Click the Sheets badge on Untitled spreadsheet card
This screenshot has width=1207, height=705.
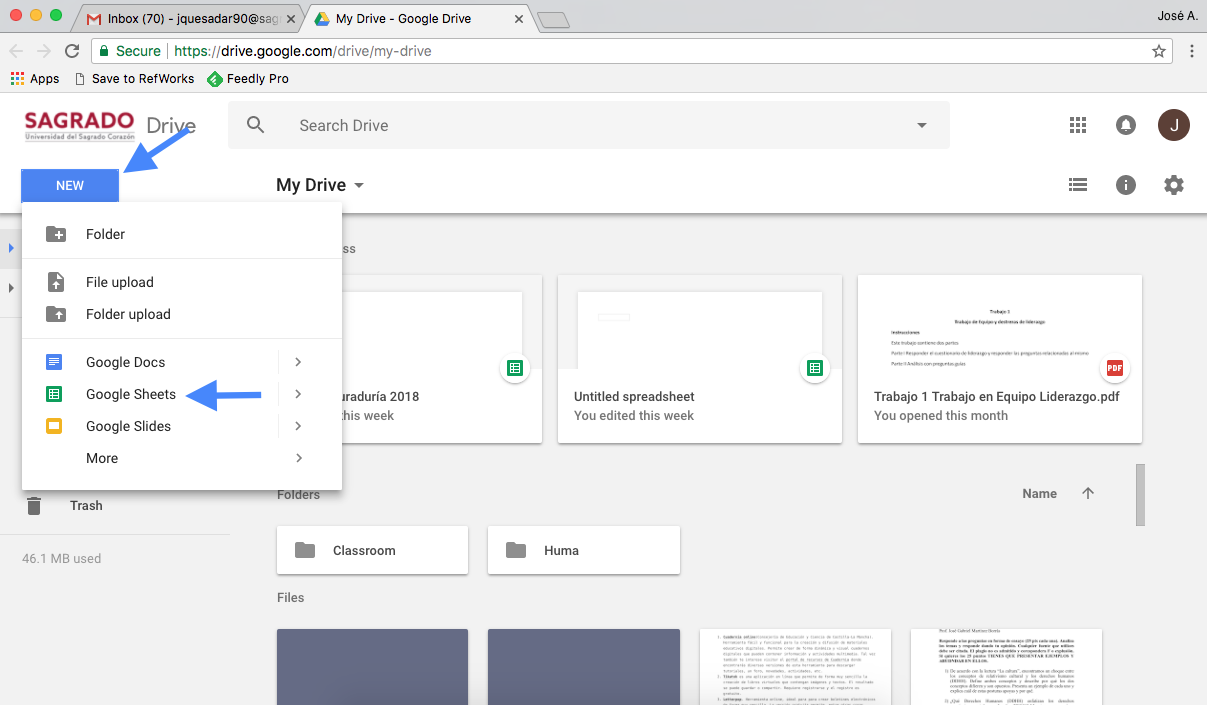pos(815,368)
